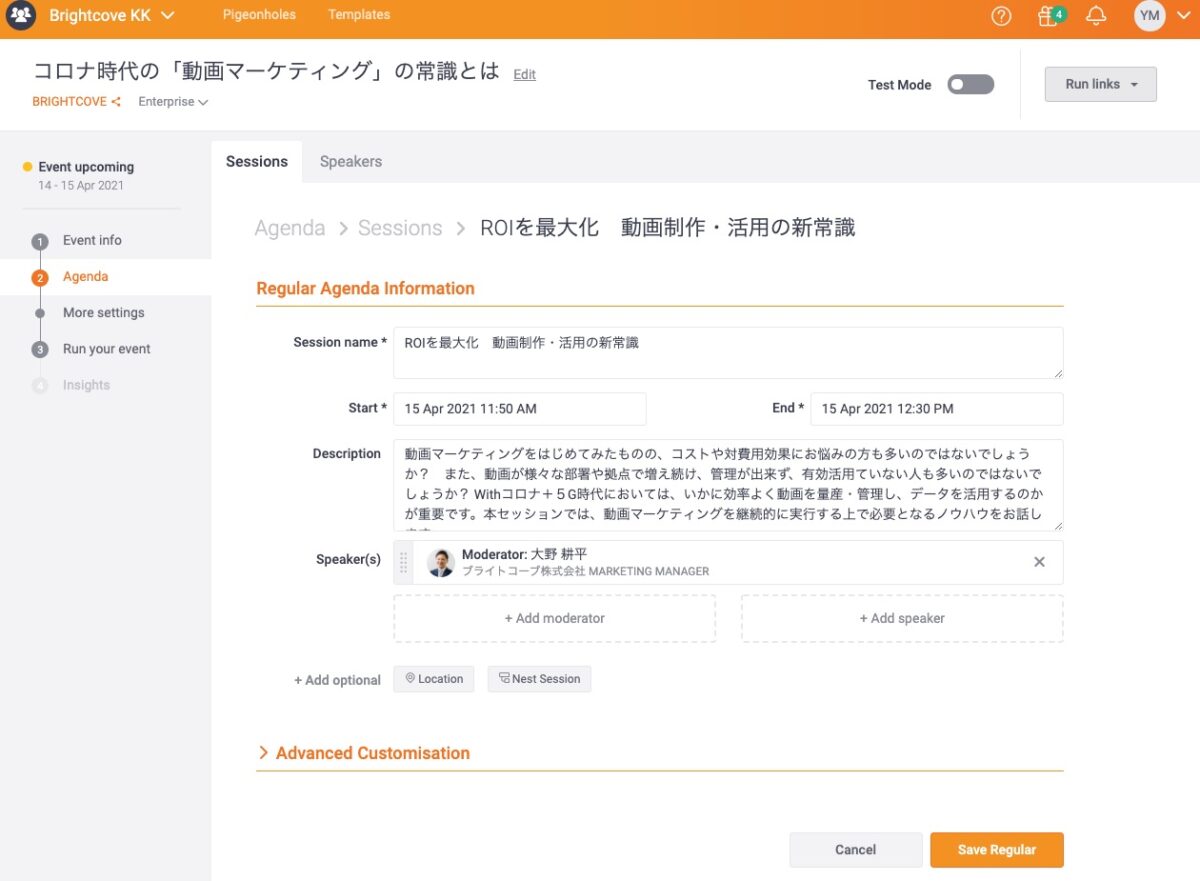
Task: Click the Save Regular button
Action: tap(996, 850)
